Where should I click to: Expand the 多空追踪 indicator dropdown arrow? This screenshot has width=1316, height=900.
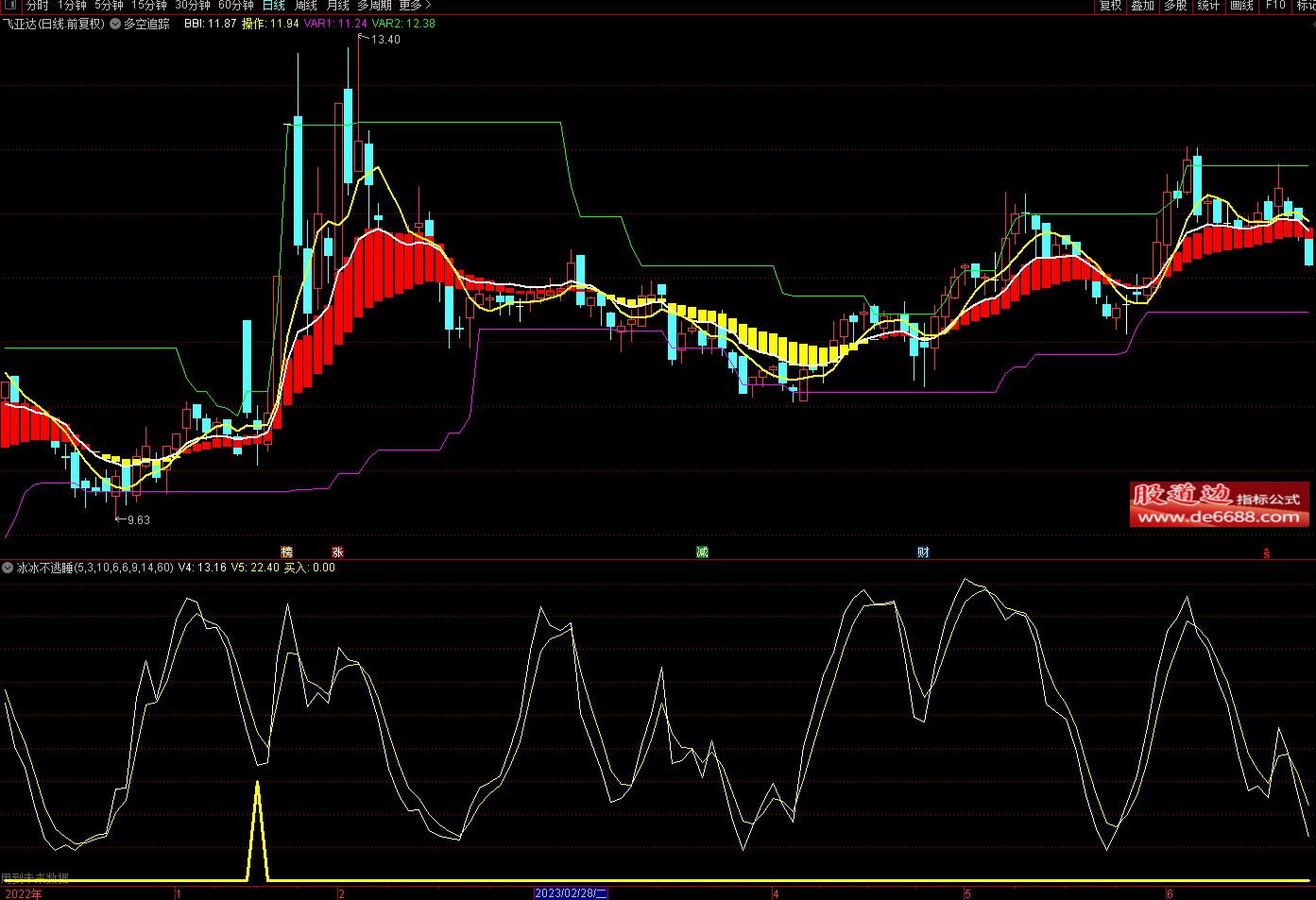(115, 24)
